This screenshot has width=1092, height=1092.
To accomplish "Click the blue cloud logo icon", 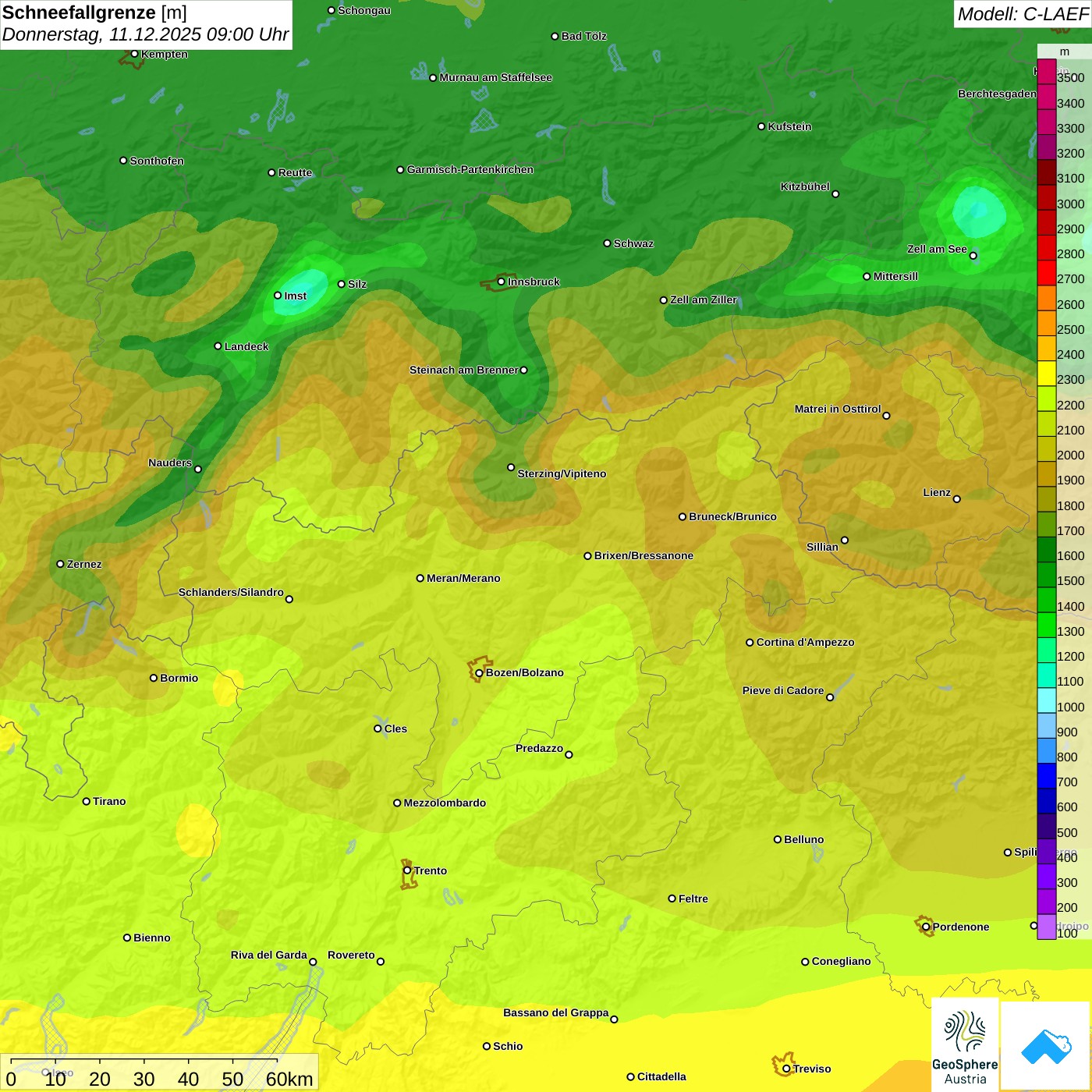I will pos(1046,1046).
